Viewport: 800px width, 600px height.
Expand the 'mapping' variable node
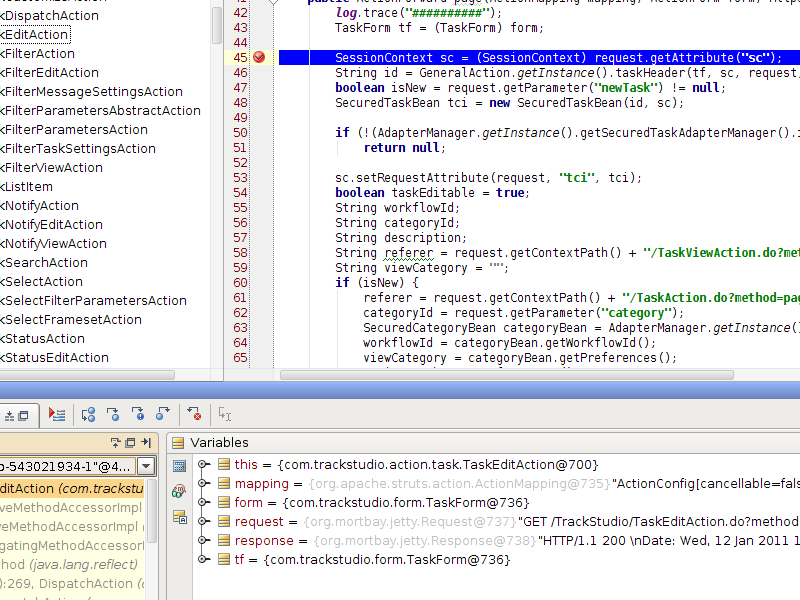coord(203,483)
